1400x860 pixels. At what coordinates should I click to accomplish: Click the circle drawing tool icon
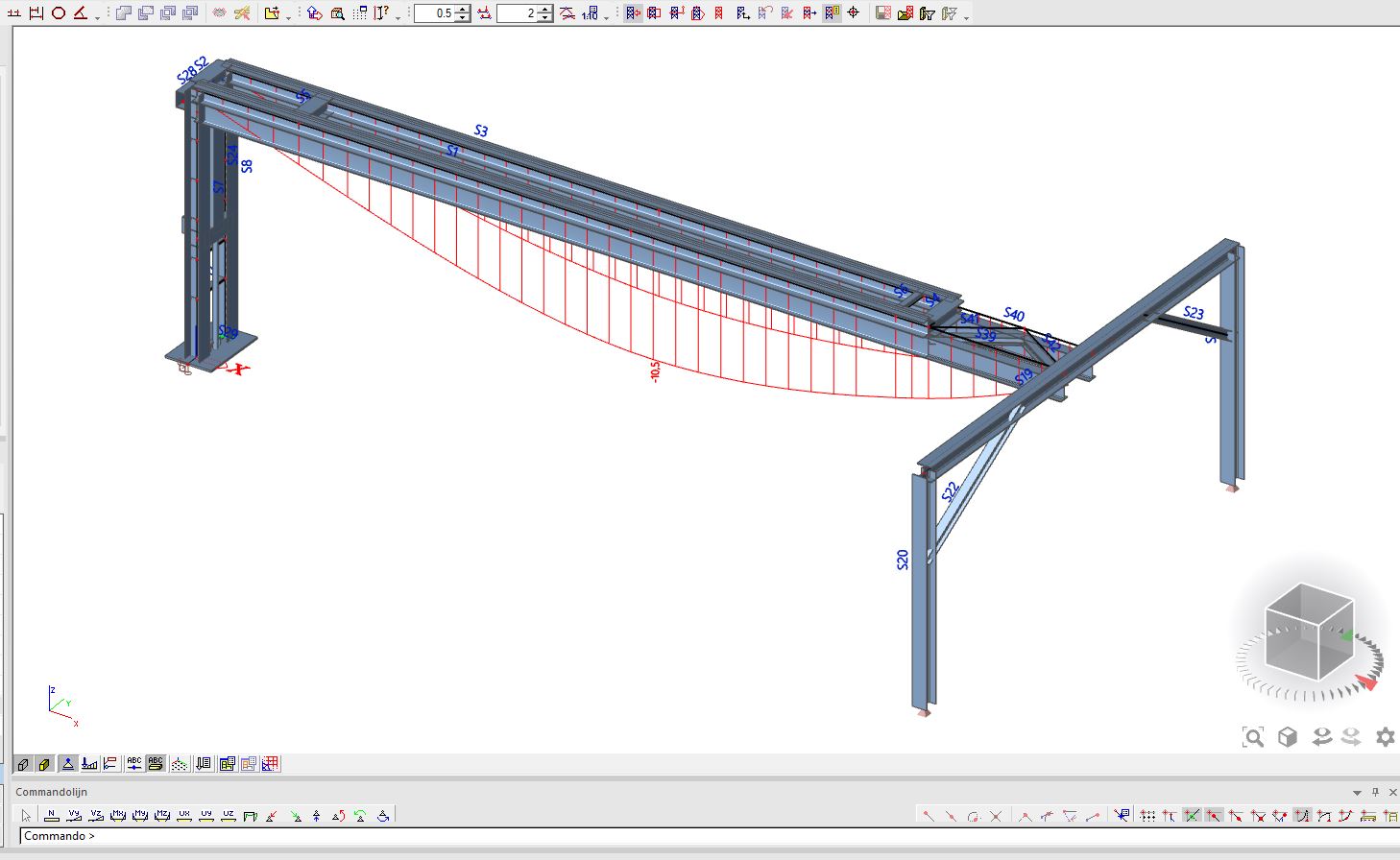pos(59,12)
